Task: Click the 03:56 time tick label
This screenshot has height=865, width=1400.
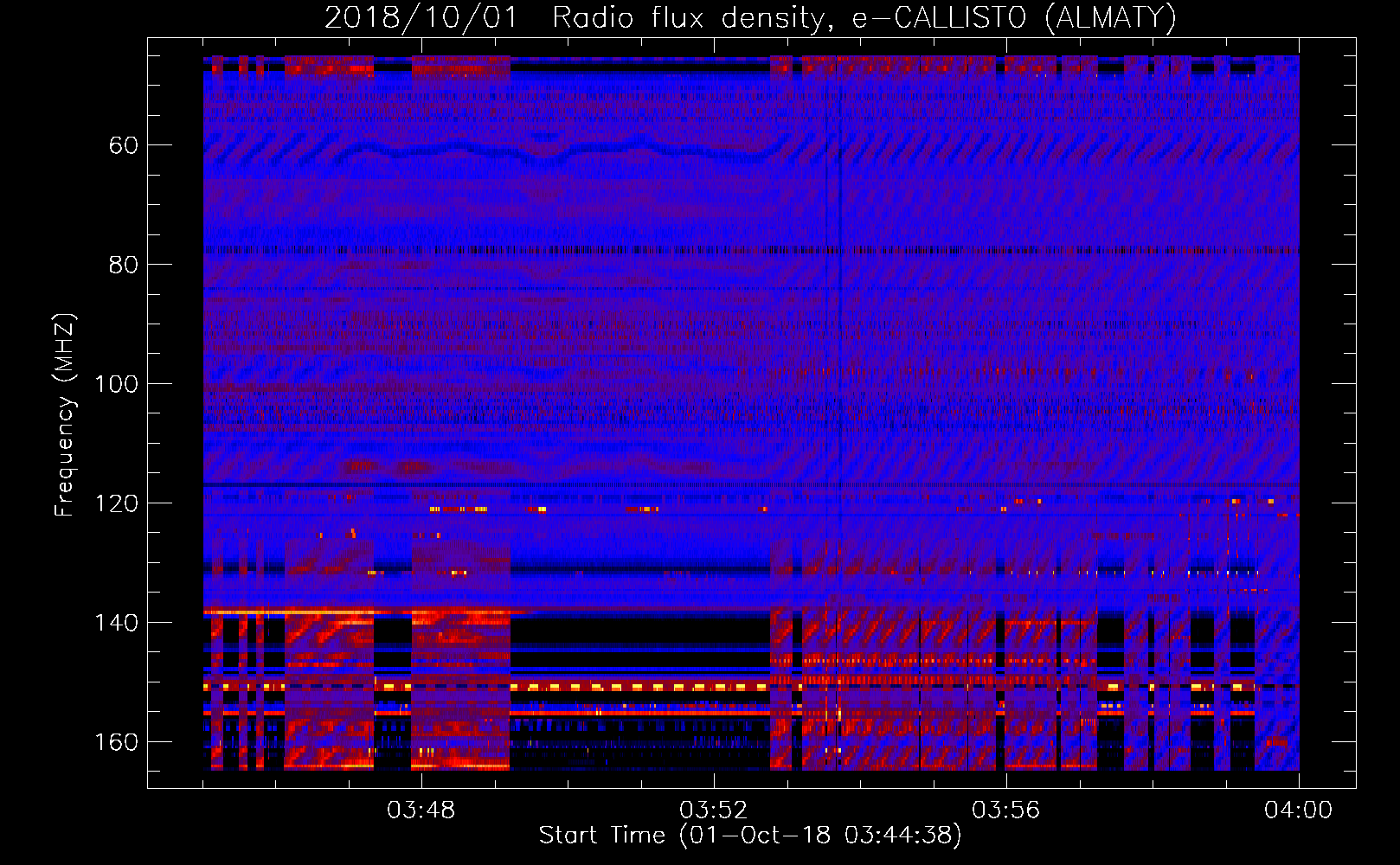Action: pyautogui.click(x=1006, y=811)
